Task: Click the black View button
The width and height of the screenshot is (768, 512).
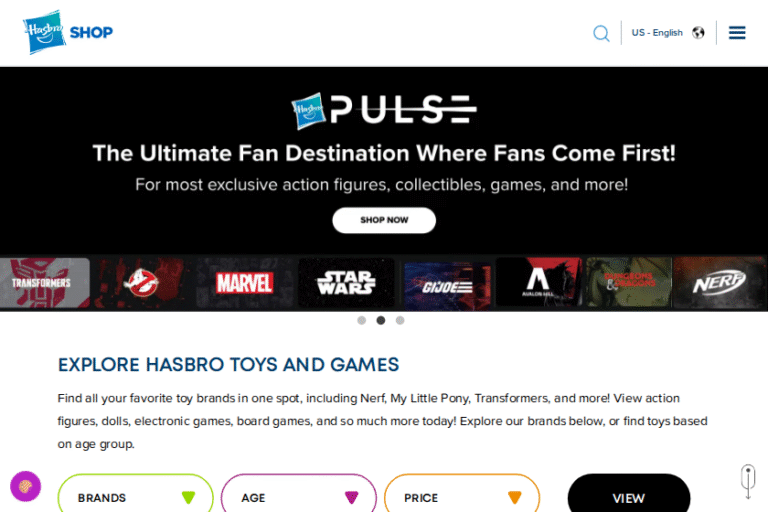Action: click(x=629, y=494)
